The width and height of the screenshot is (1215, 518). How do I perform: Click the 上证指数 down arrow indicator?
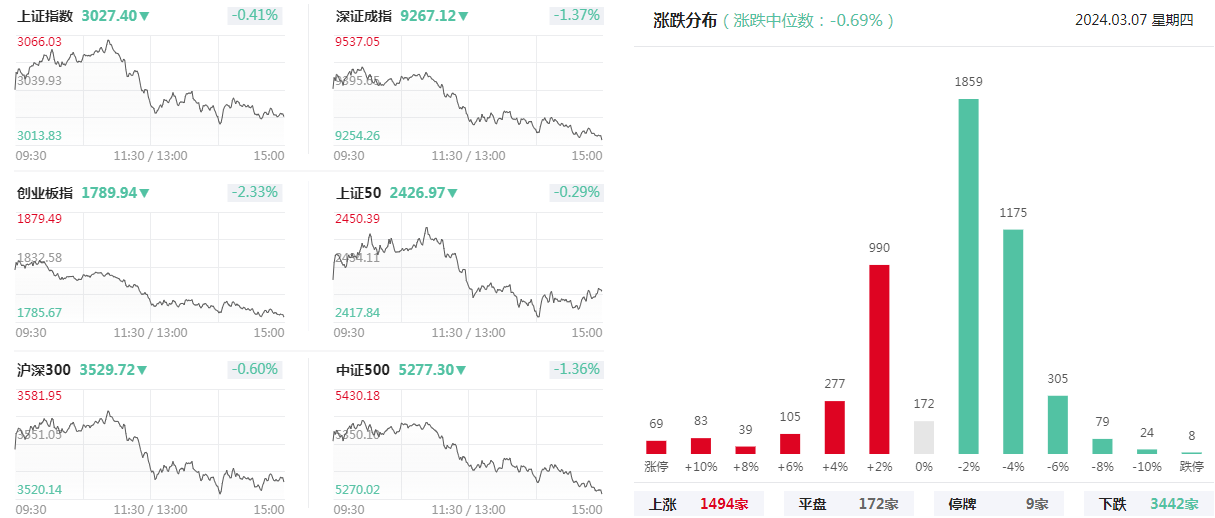tap(145, 17)
